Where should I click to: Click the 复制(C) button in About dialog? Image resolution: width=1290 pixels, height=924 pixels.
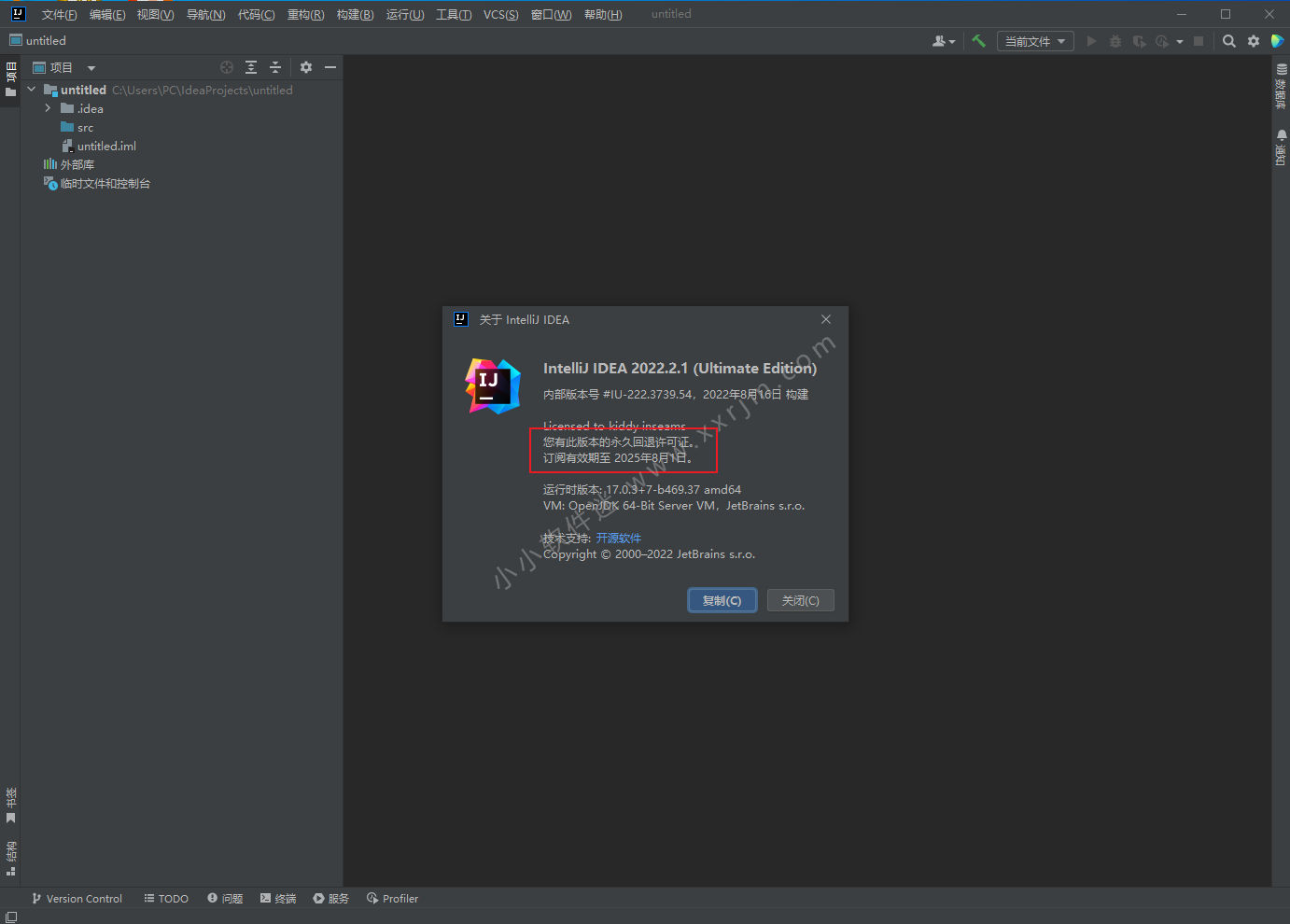722,600
